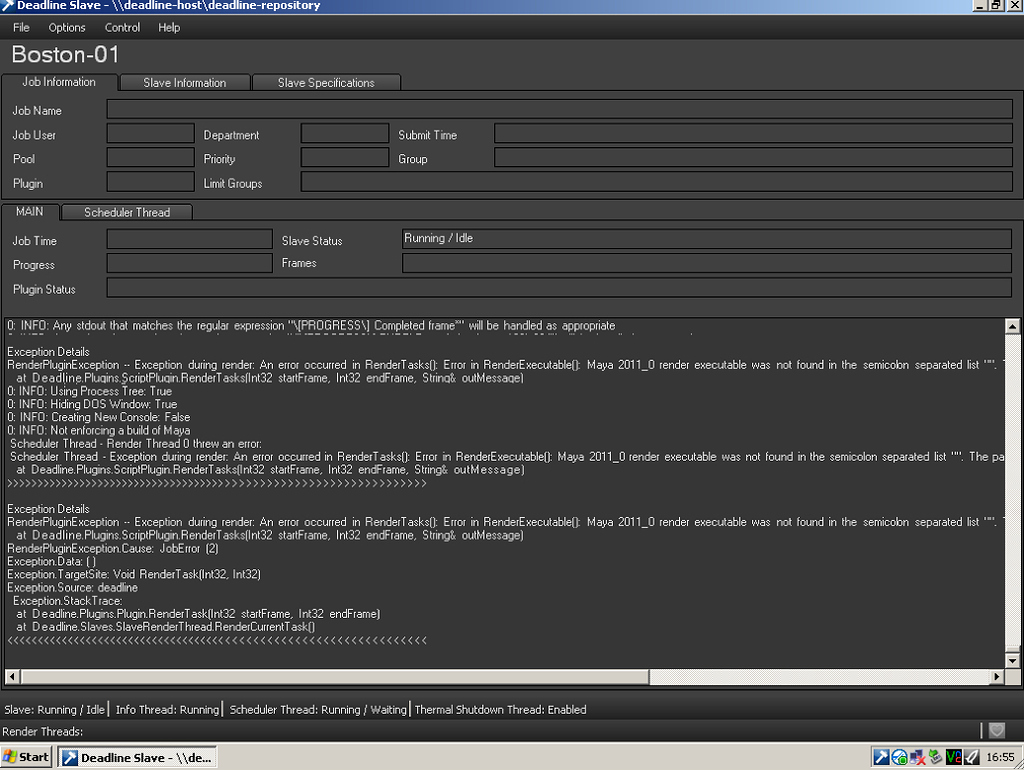Click the hammer icon in the system tray
Image resolution: width=1024 pixels, height=770 pixels.
881,757
